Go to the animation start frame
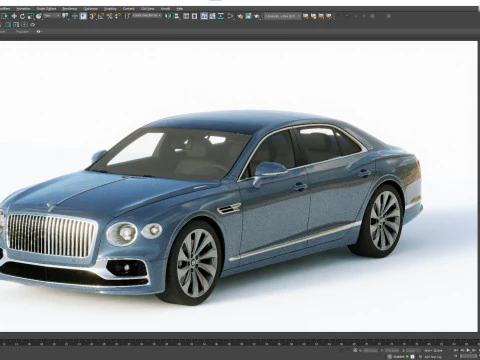 pos(456,350)
